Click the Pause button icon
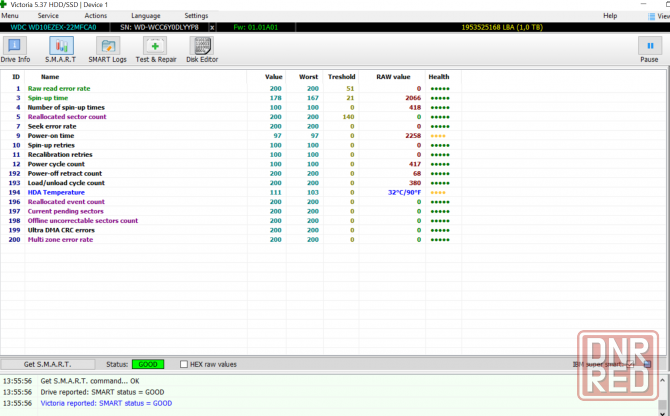Screen dimensions: 670x416 tap(649, 46)
